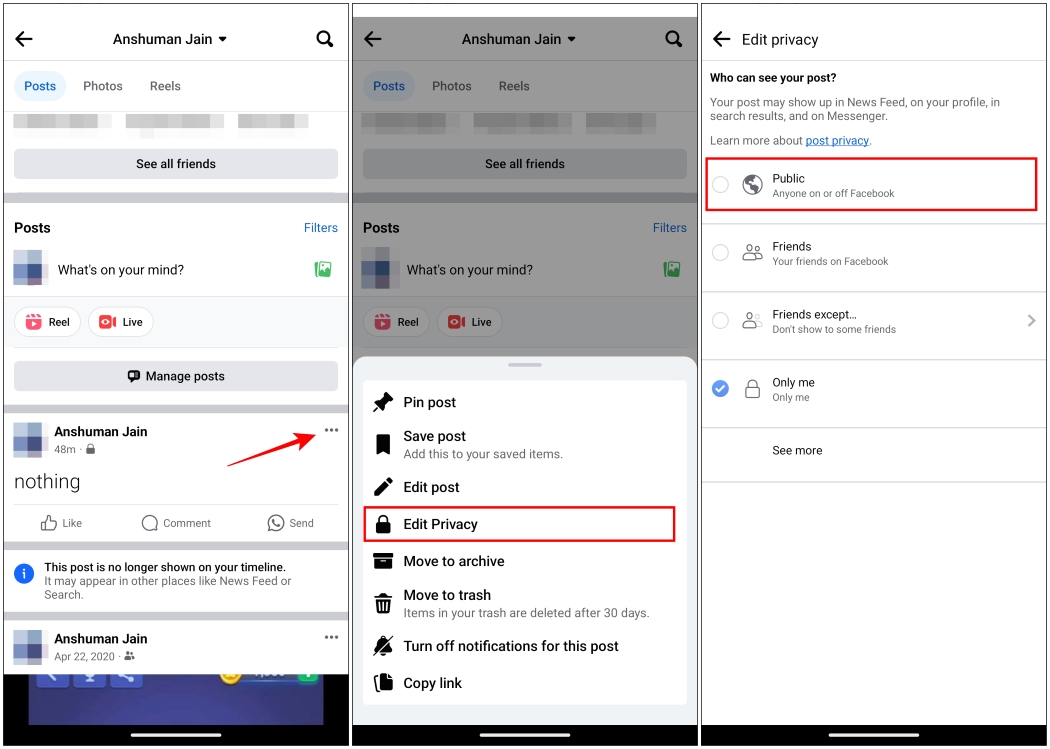Expand the Friends except... option
The image size is (1050, 749).
click(1031, 321)
